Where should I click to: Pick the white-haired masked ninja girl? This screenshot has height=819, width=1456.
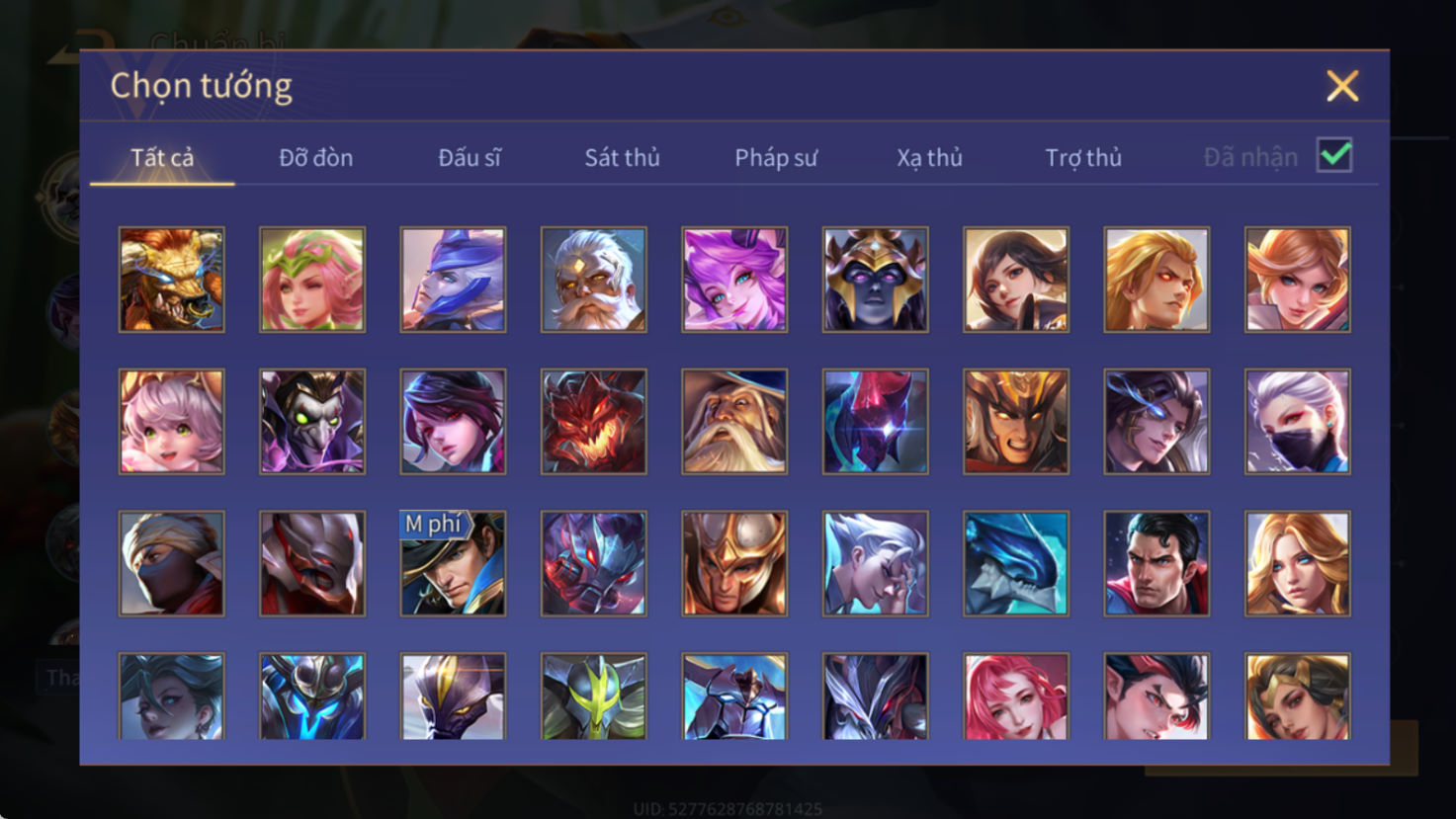click(x=1298, y=422)
